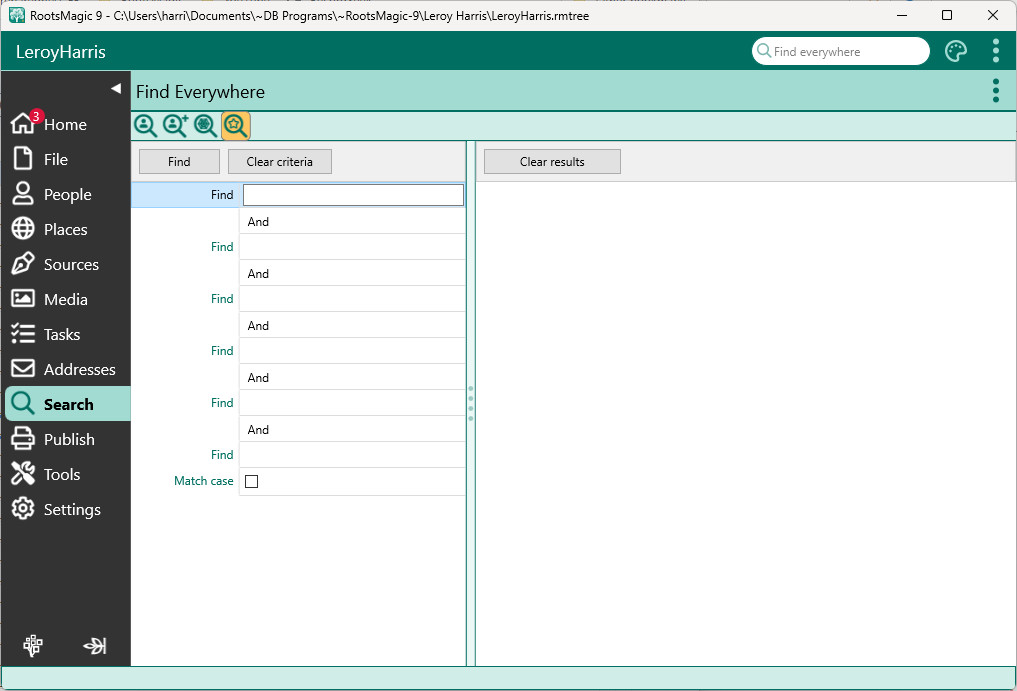This screenshot has height=691, width=1017.
Task: Click the Advanced Search person-plus magnifier icon
Action: coord(176,125)
